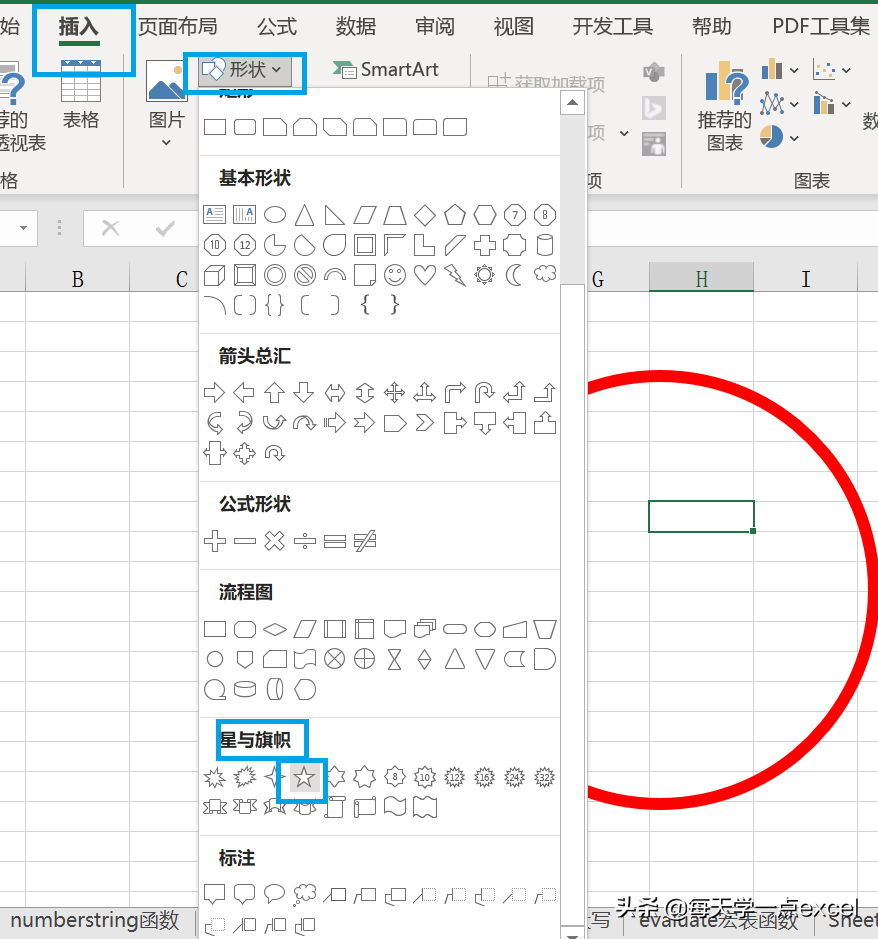
Task: Open the Developer tab
Action: coord(613,26)
